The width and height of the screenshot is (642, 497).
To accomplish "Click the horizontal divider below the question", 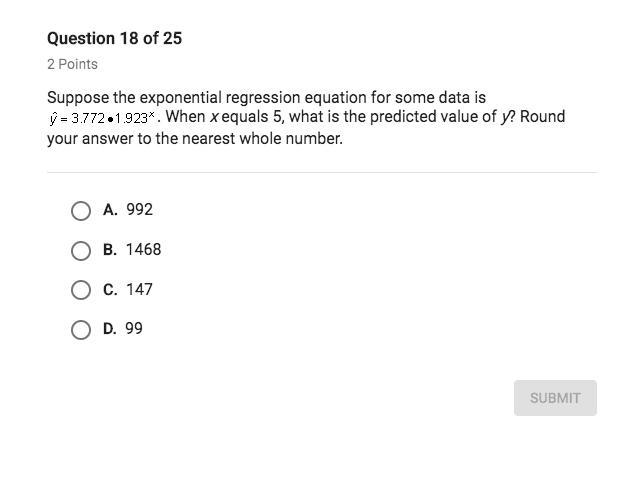I will click(x=321, y=172).
